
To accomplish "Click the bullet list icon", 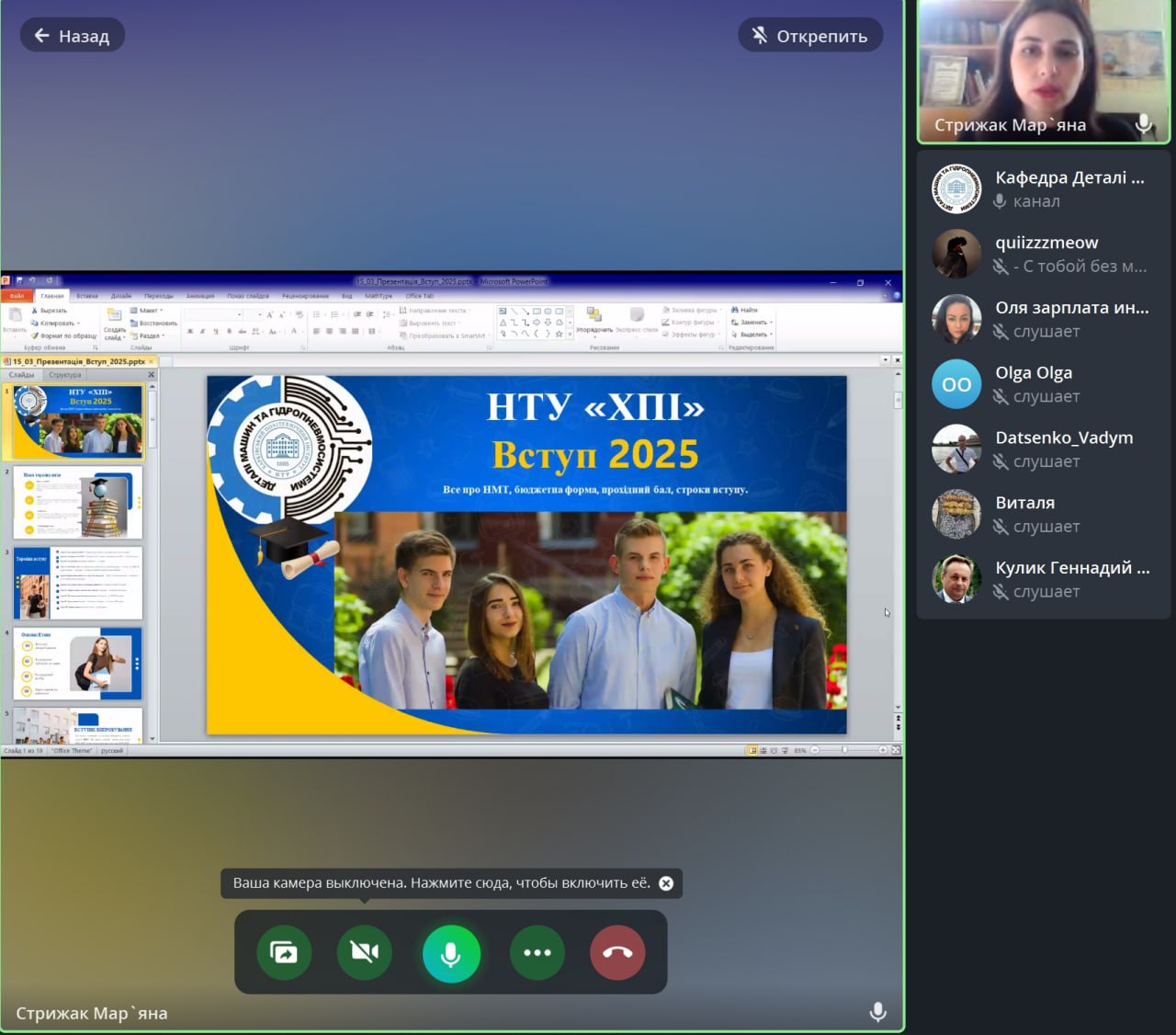I will (317, 314).
